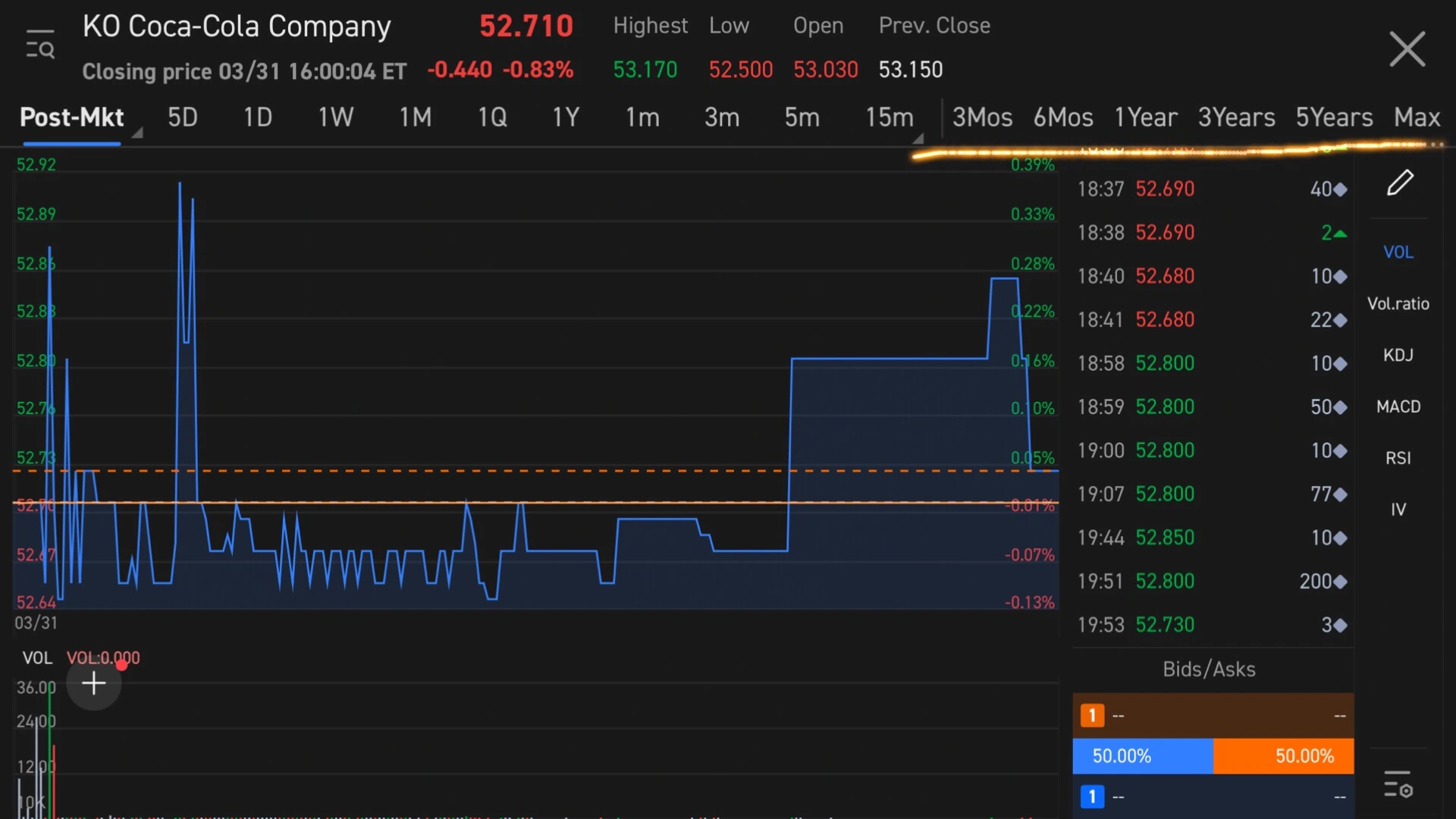Enable the KDJ indicator
This screenshot has width=1456, height=819.
(x=1398, y=355)
